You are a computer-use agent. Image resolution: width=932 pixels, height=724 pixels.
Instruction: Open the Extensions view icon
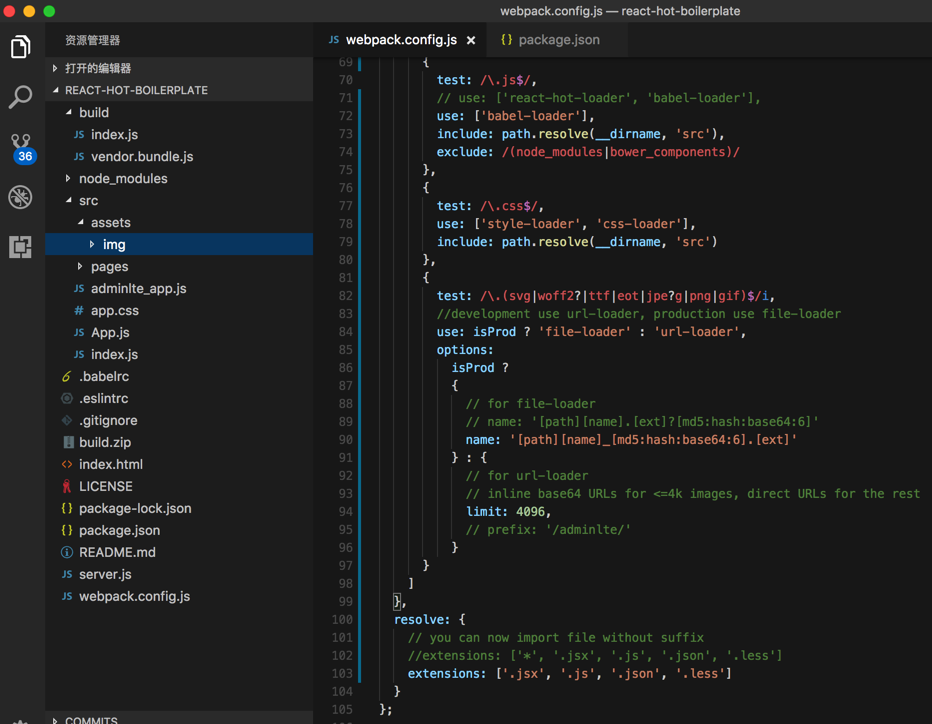click(x=20, y=247)
